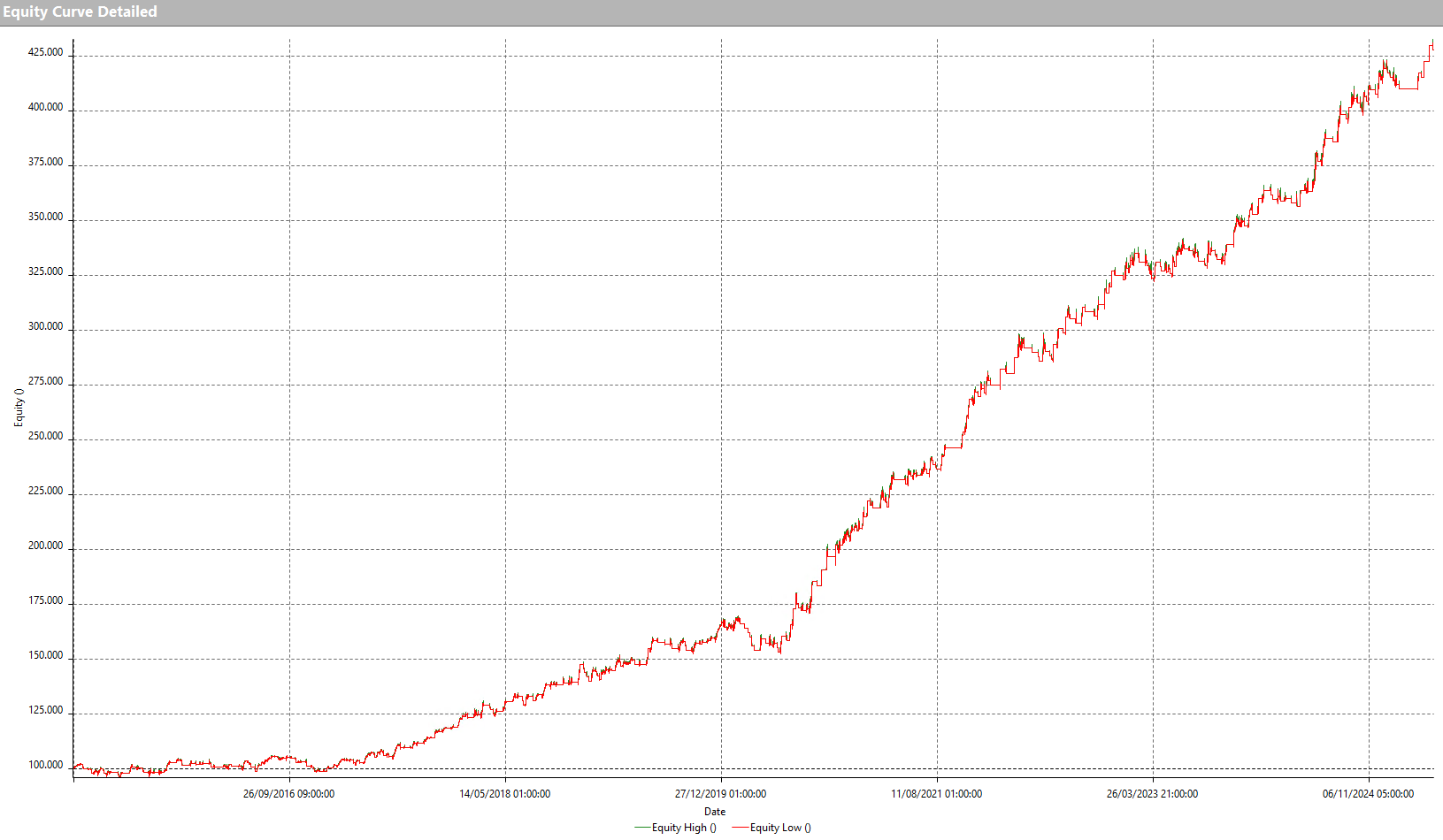This screenshot has width=1443, height=840.
Task: Select the 11/08/2021 01:00:00 date label
Action: click(x=936, y=794)
